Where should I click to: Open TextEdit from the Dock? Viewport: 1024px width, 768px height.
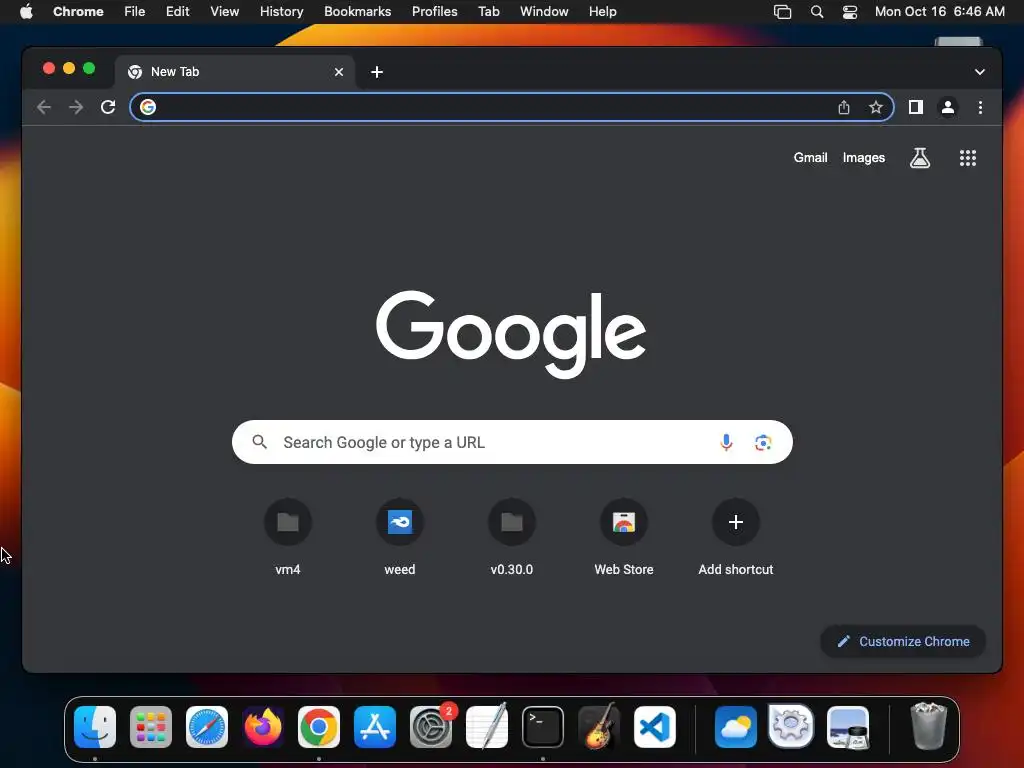pos(487,727)
